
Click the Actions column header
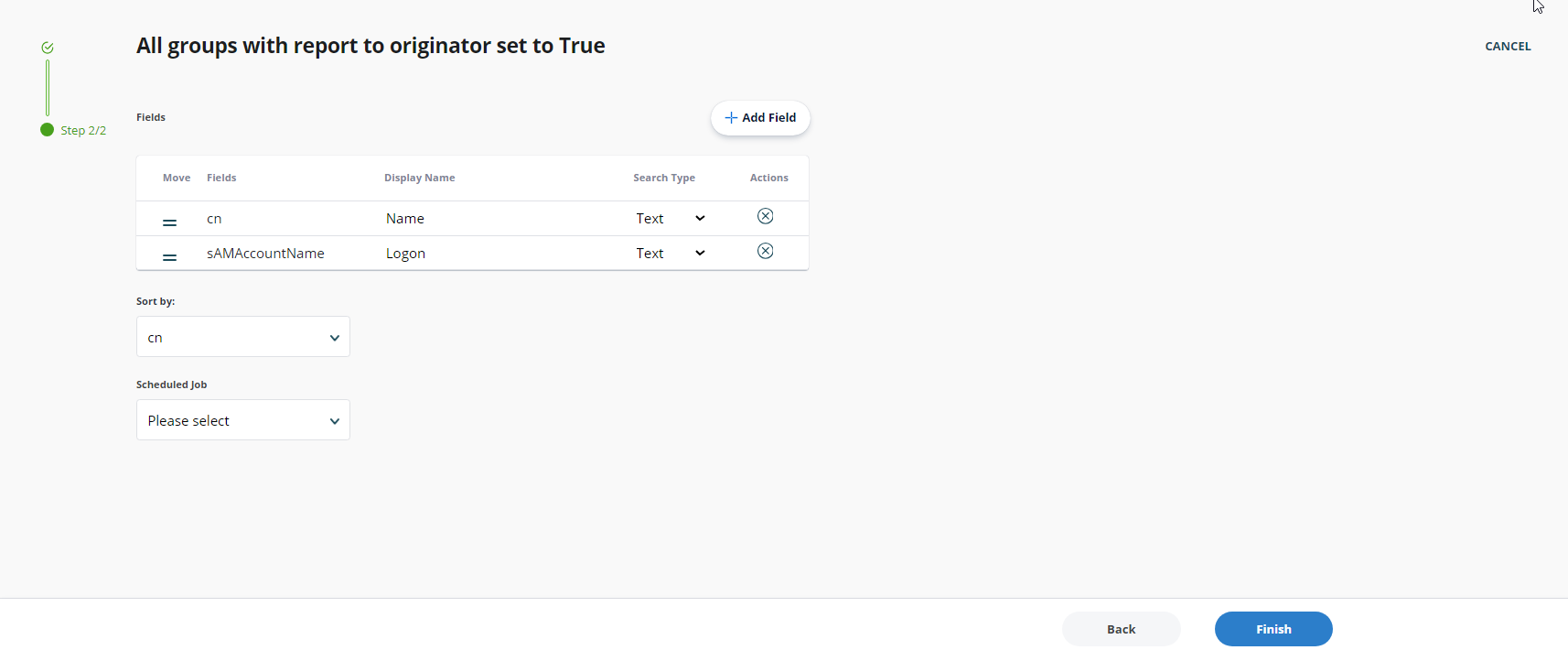tap(768, 178)
